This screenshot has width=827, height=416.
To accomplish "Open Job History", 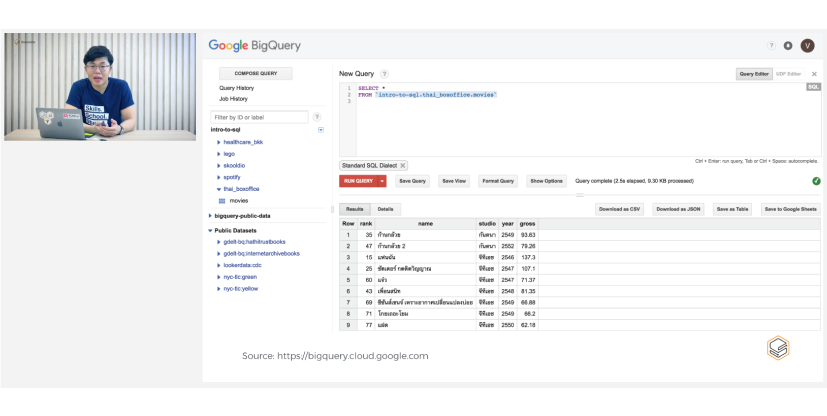I will click(x=233, y=99).
